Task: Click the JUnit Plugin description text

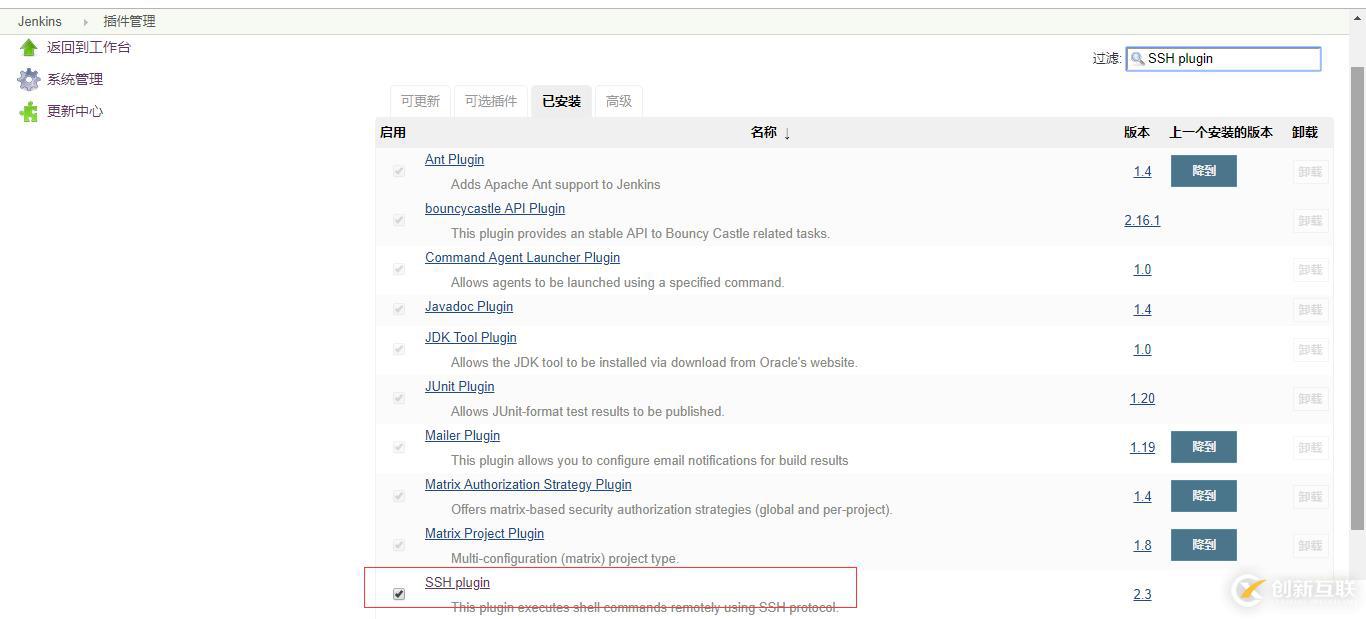Action: (x=587, y=411)
